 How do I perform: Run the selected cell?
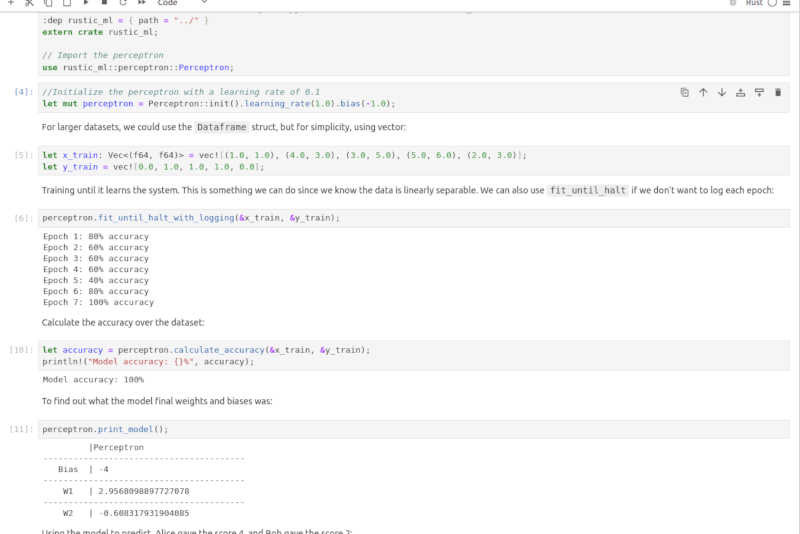point(86,3)
